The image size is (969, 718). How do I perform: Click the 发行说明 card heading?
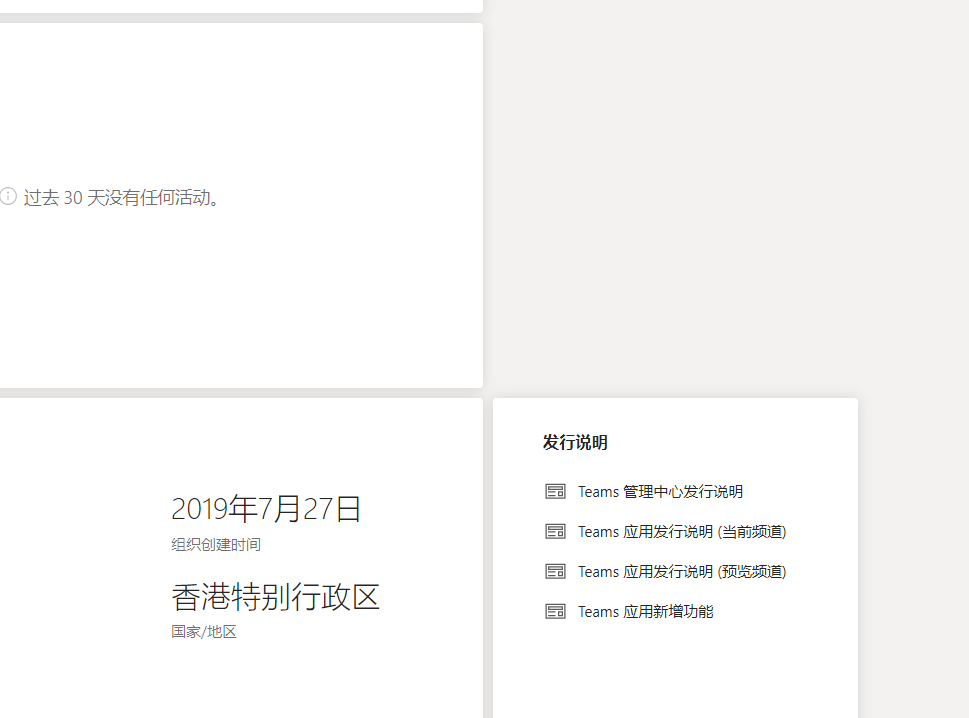(575, 442)
